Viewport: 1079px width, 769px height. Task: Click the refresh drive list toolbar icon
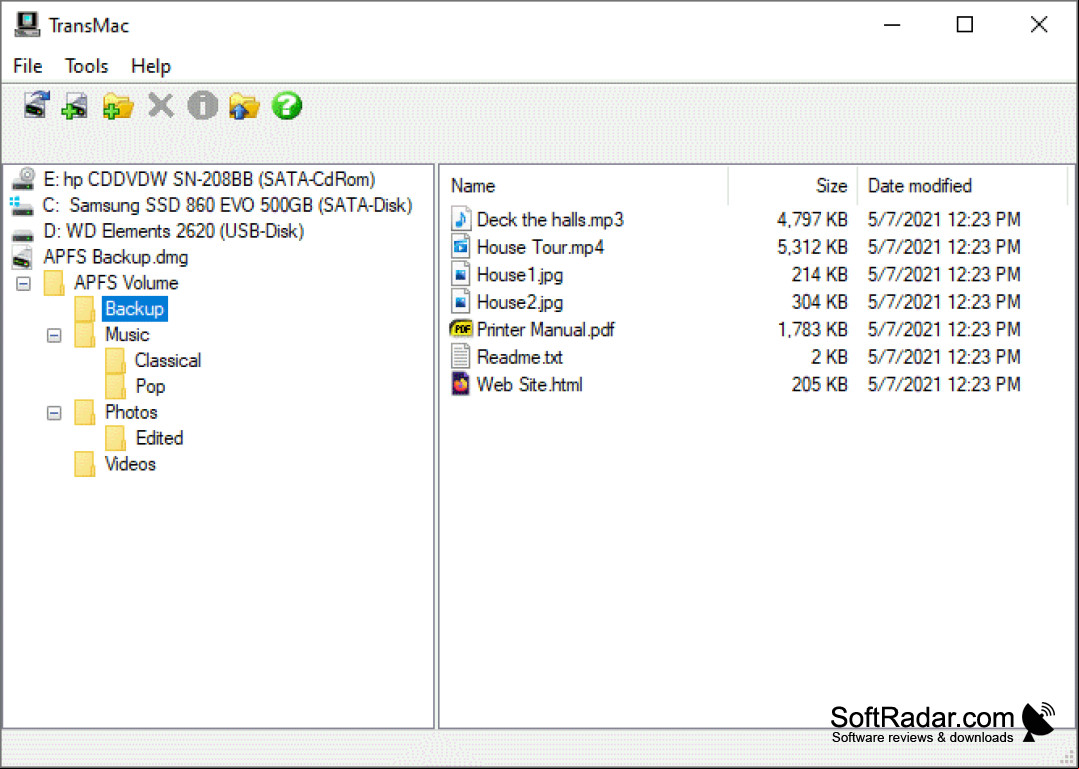[36, 106]
